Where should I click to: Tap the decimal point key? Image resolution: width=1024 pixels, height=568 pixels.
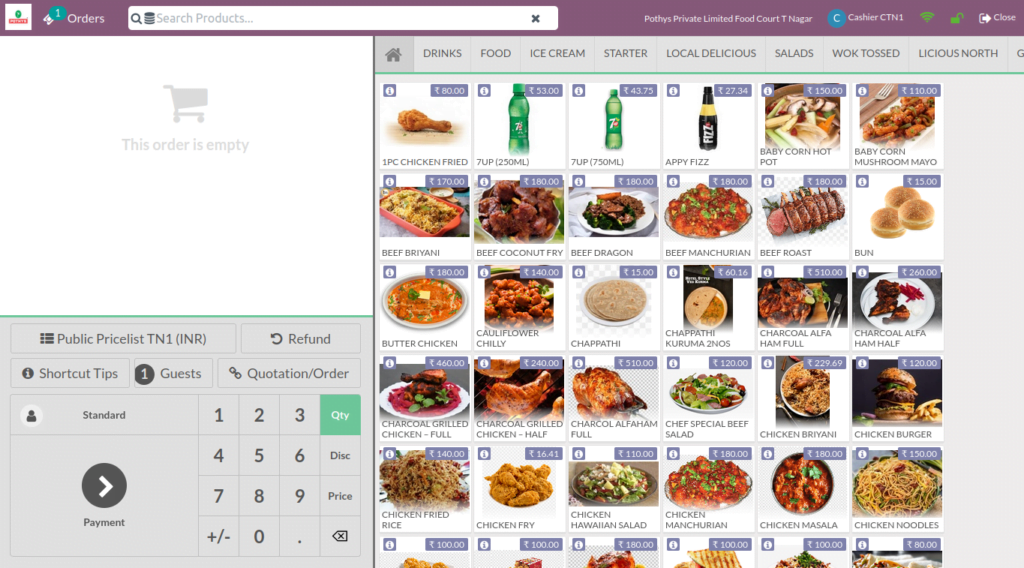(x=299, y=536)
